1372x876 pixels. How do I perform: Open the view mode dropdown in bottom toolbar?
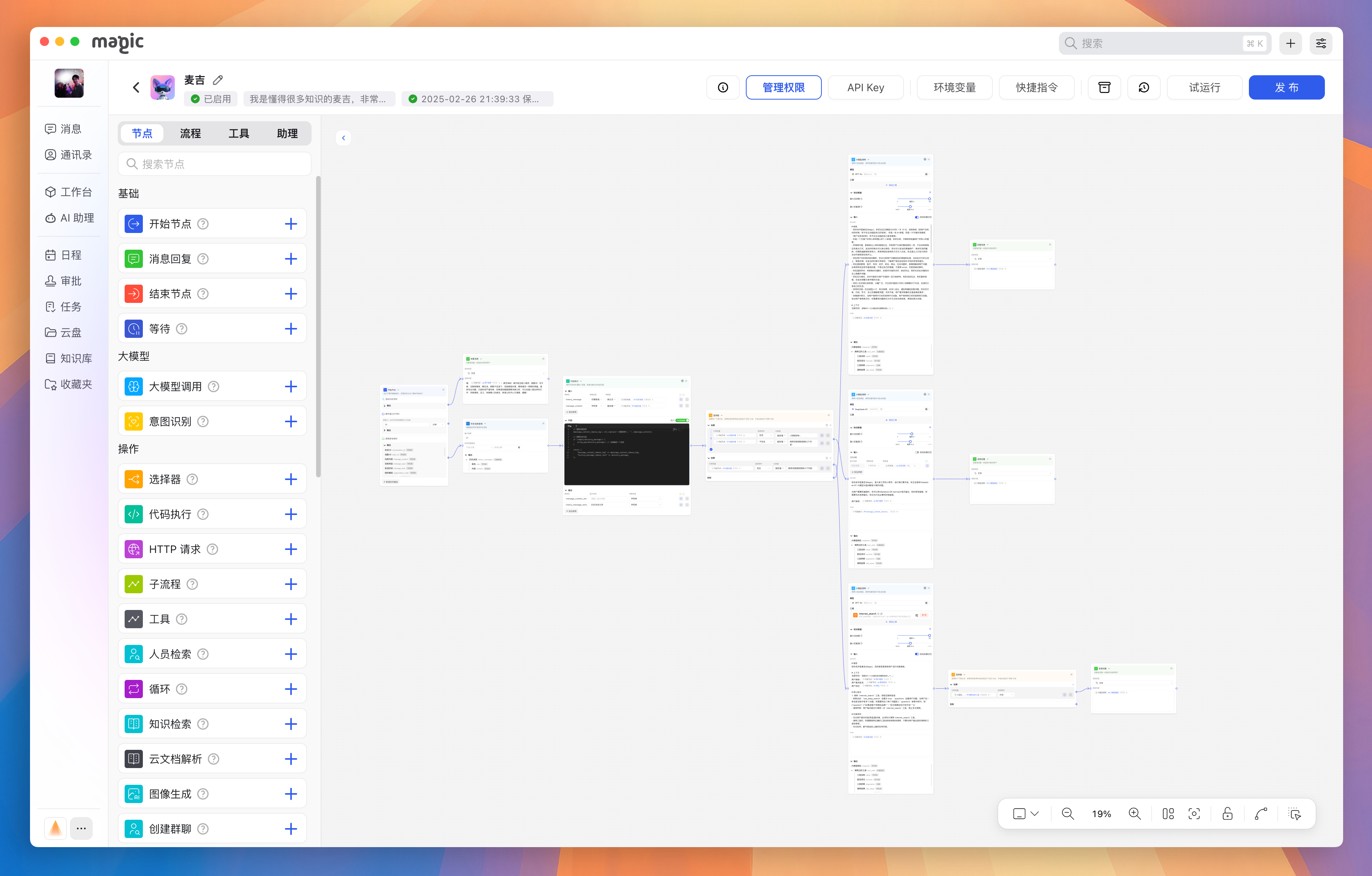(x=1026, y=814)
